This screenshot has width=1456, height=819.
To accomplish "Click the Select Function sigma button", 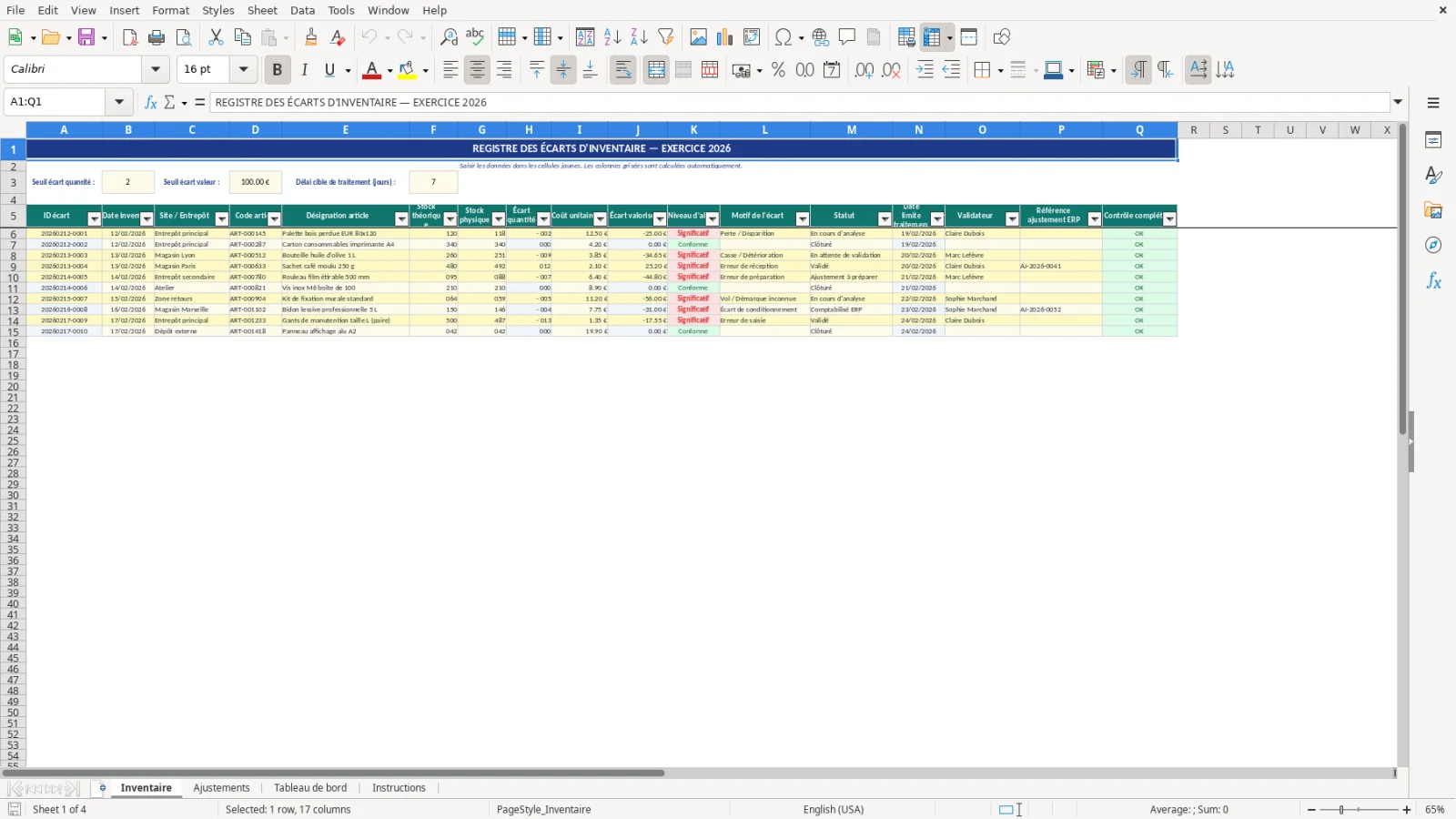I will click(170, 102).
